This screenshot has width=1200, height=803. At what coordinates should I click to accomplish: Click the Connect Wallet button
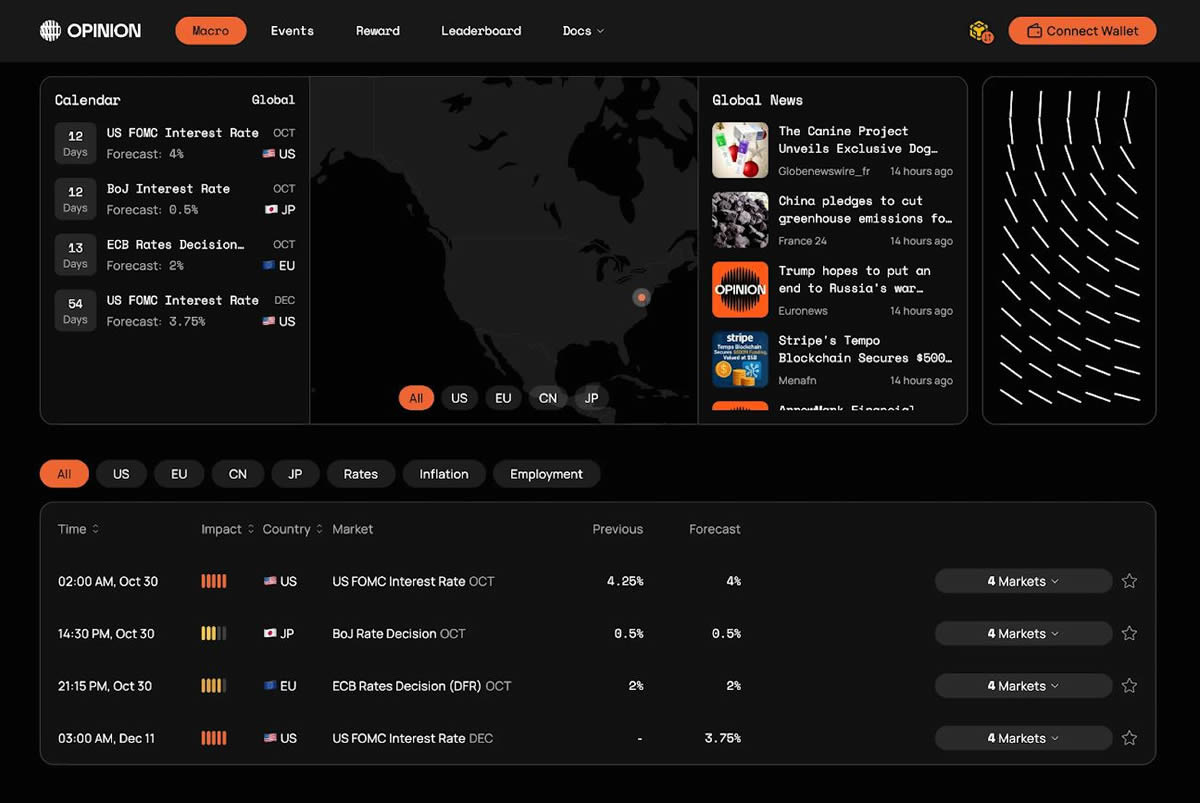pos(1081,31)
